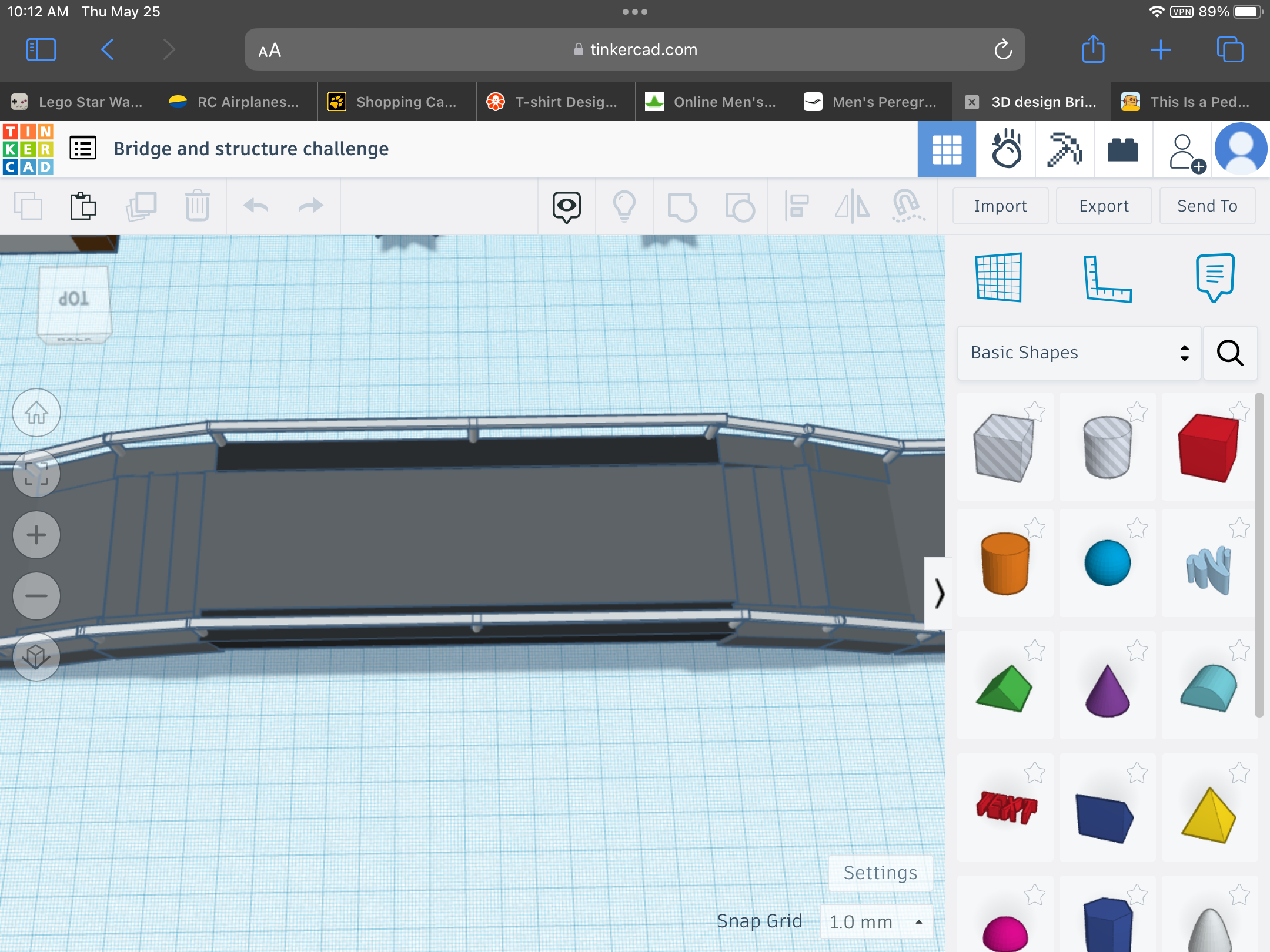Open the Settings button
The width and height of the screenshot is (1270, 952).
[880, 873]
